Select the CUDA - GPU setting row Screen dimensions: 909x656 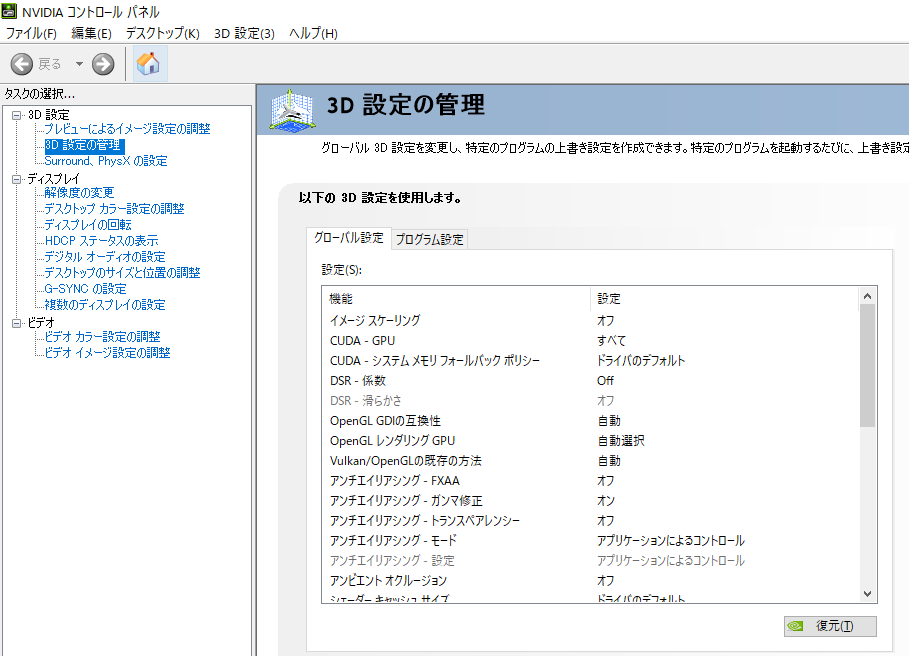click(x=590, y=341)
